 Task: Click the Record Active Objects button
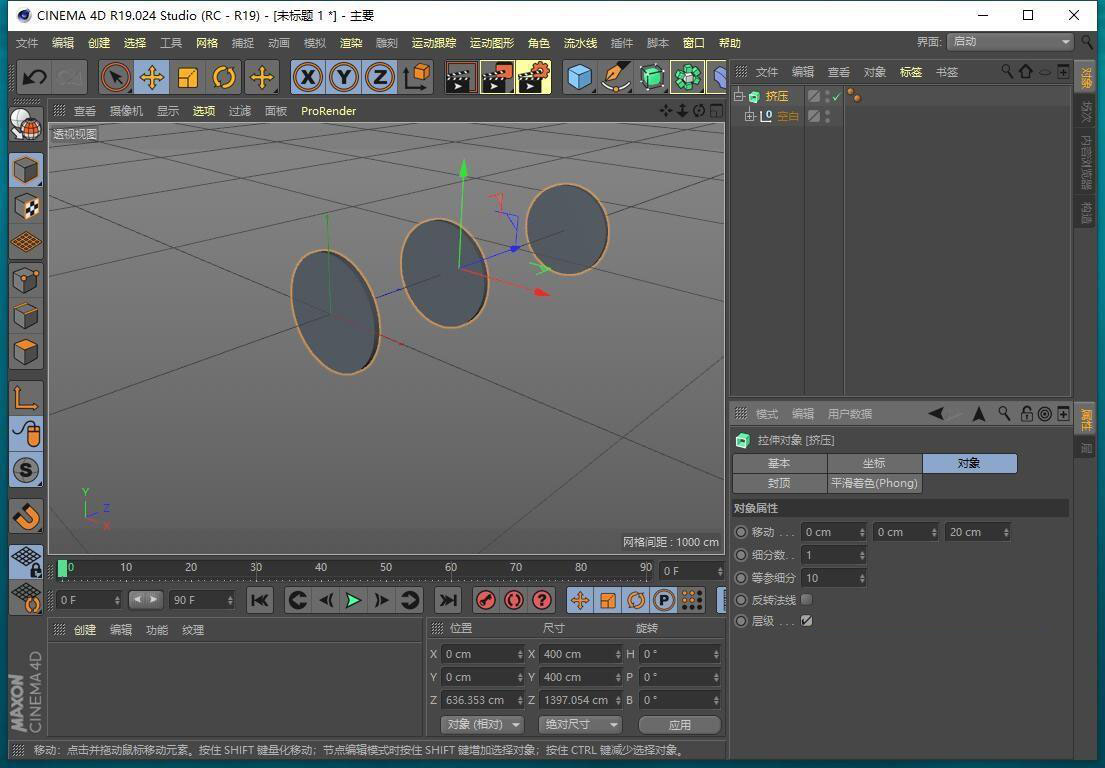486,600
